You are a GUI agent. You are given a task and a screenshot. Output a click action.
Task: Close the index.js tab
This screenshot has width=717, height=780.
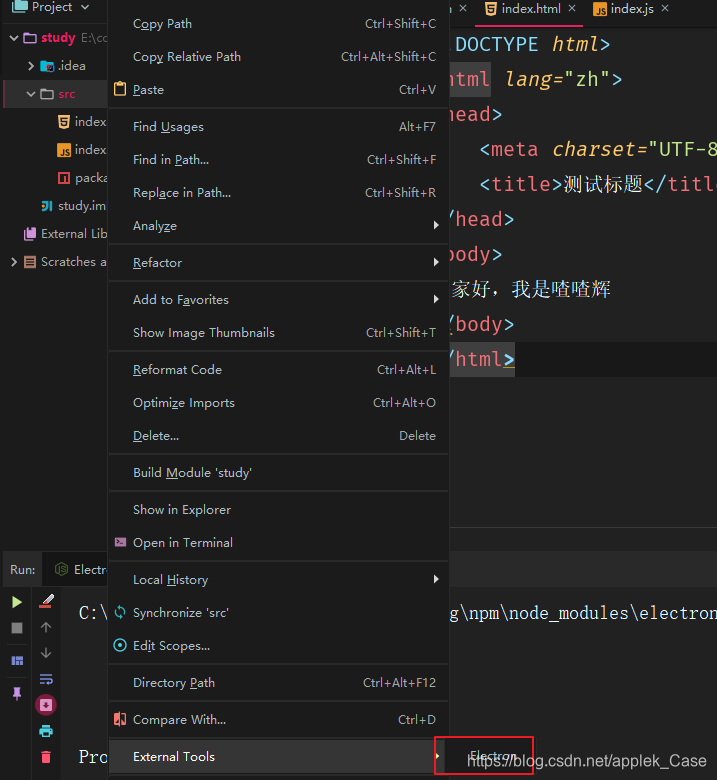pos(665,8)
